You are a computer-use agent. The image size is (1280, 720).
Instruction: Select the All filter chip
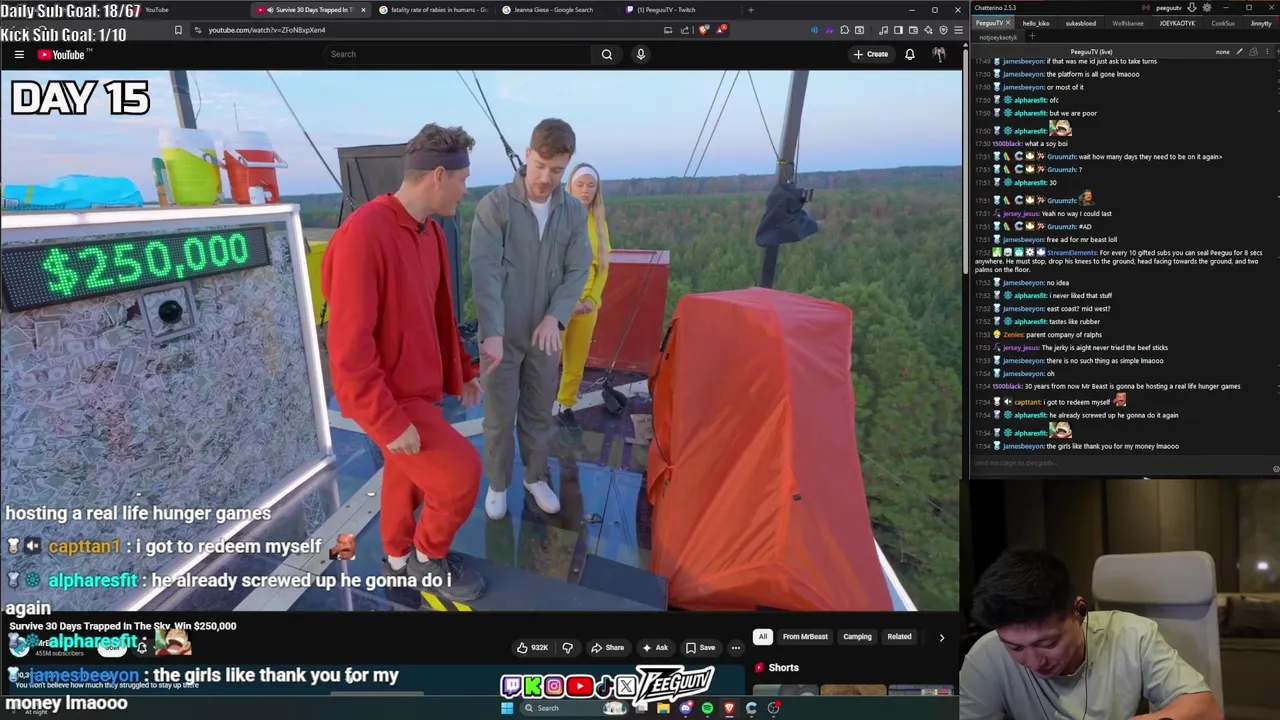point(763,637)
